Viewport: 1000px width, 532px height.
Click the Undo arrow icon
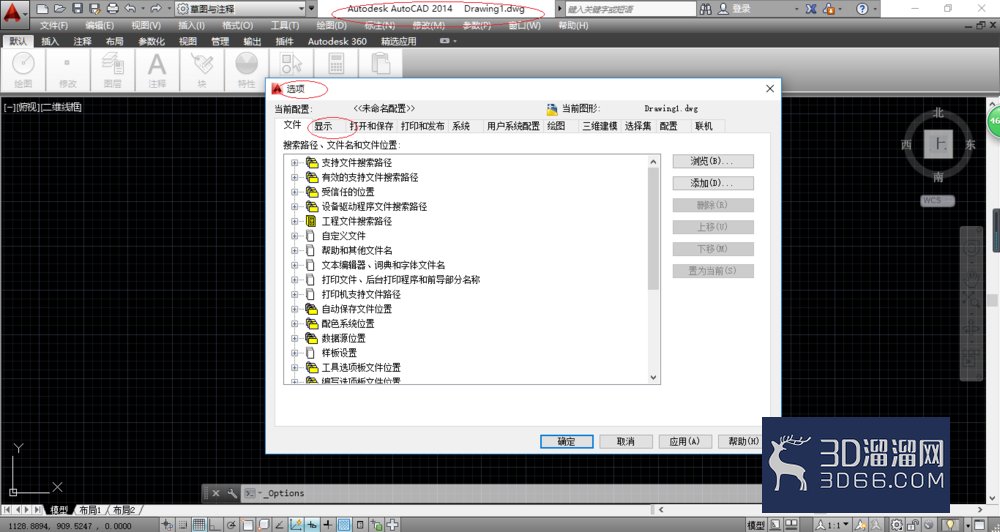click(131, 9)
